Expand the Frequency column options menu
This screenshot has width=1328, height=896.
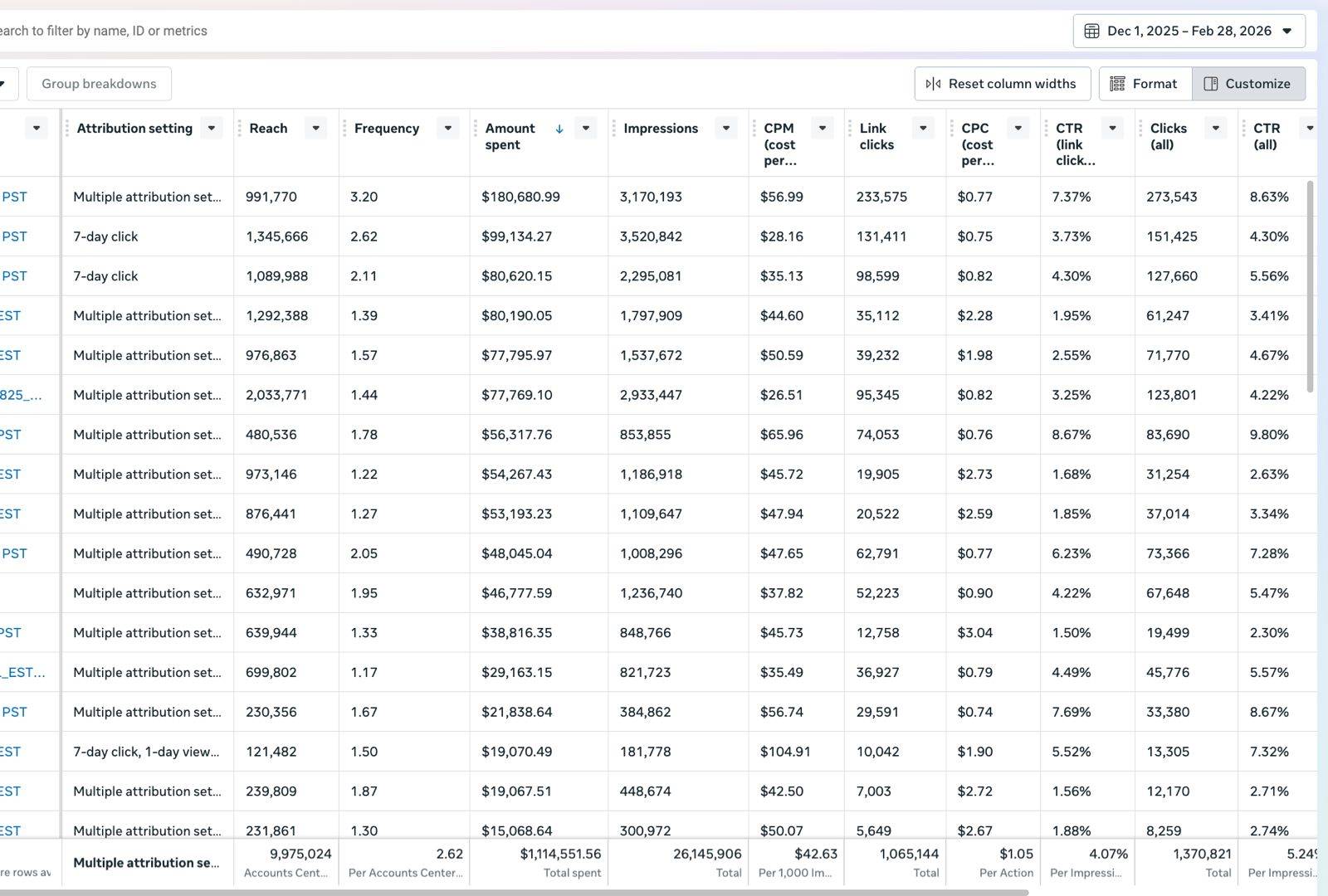point(448,129)
